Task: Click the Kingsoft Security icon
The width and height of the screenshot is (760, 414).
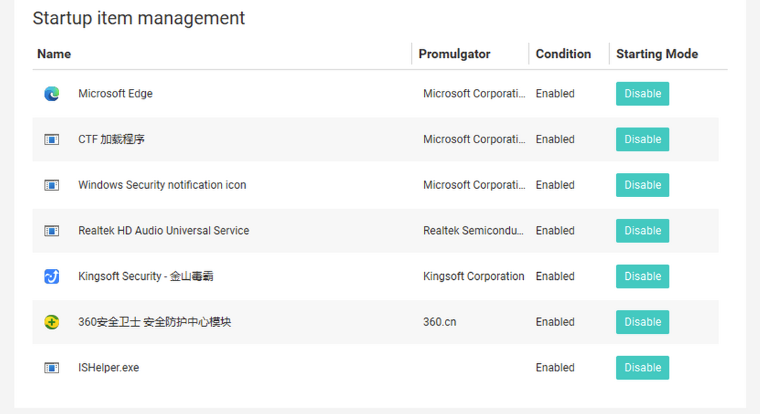Action: pos(52,276)
